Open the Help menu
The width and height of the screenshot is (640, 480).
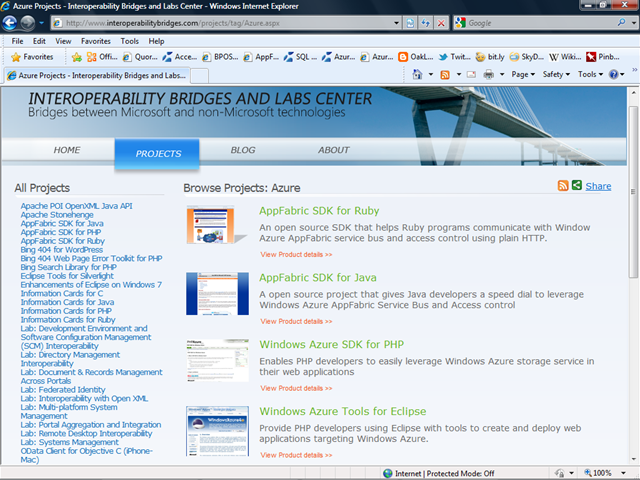[x=156, y=41]
